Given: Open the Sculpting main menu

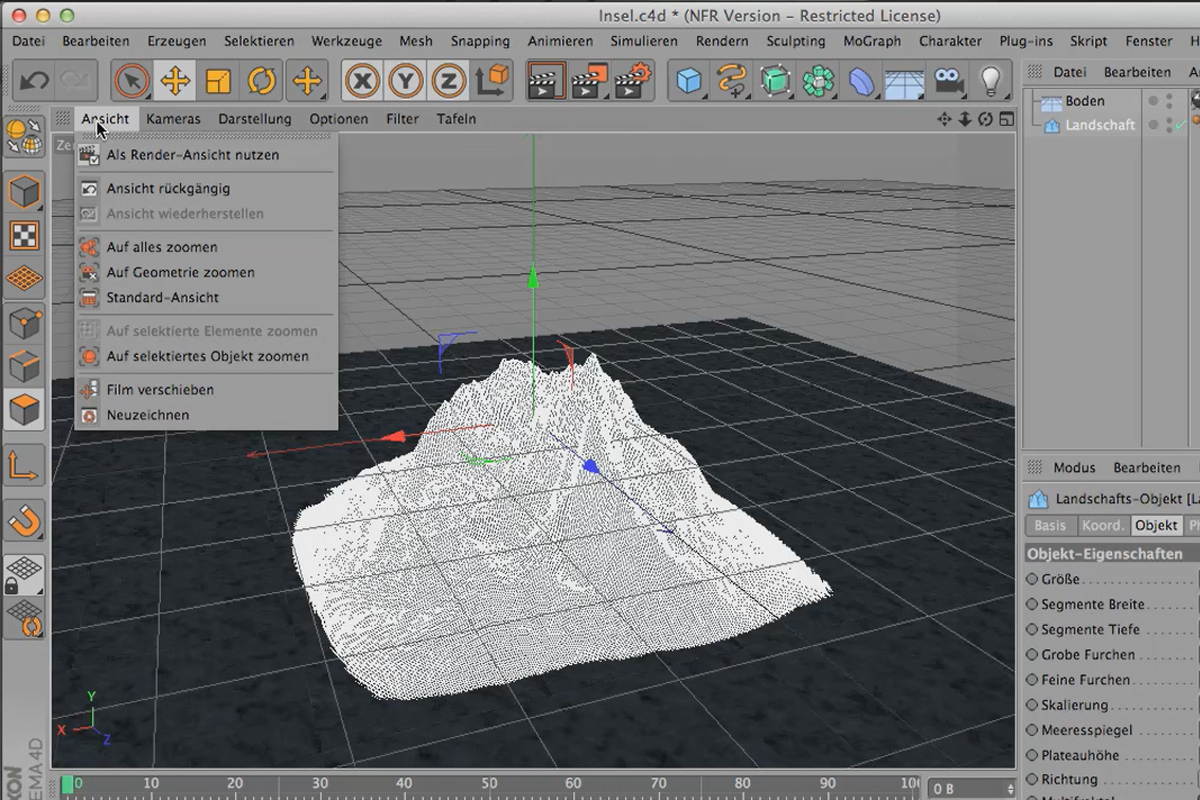Looking at the screenshot, I should pos(796,41).
